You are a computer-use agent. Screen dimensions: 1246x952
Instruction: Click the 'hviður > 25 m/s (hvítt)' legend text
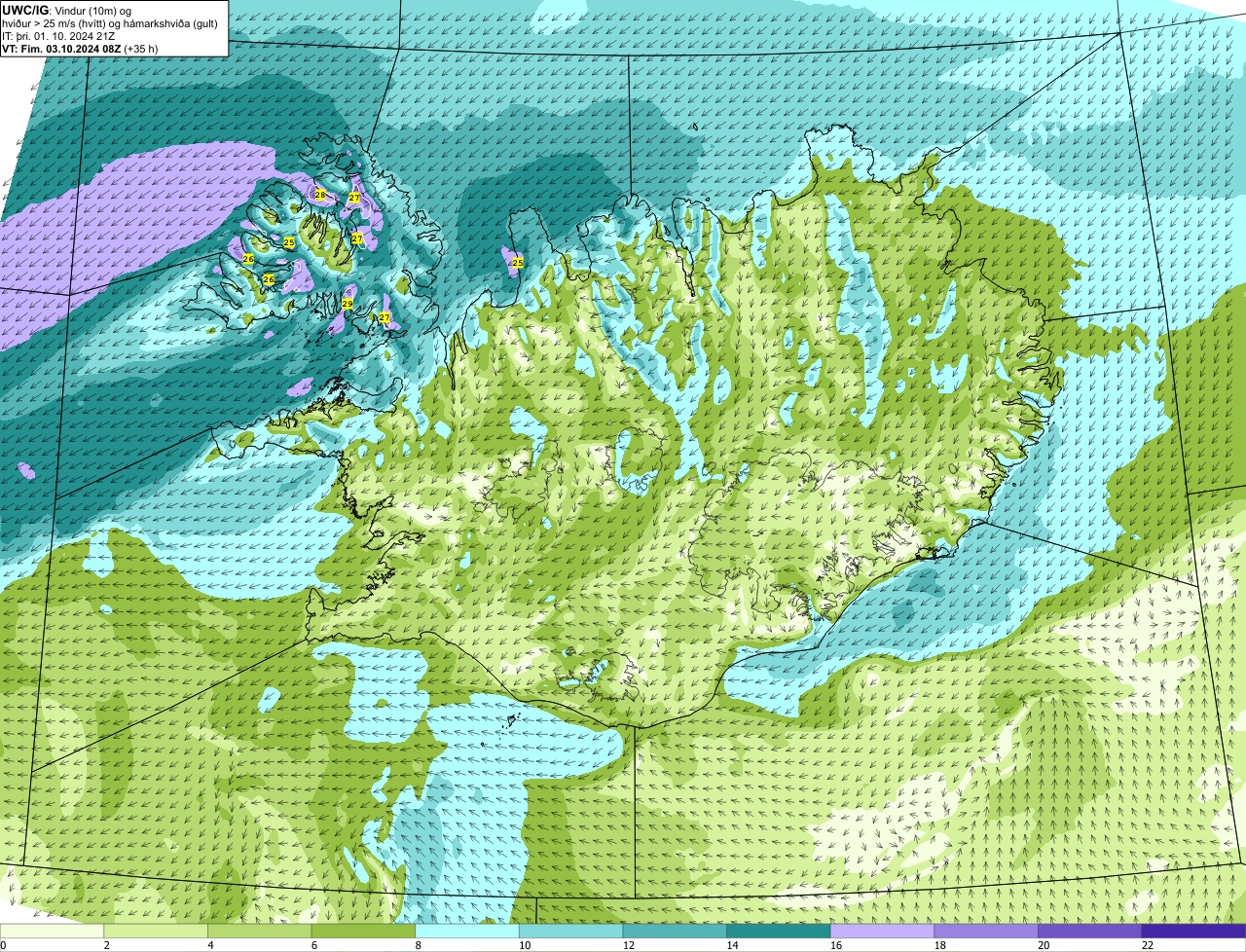55,23
